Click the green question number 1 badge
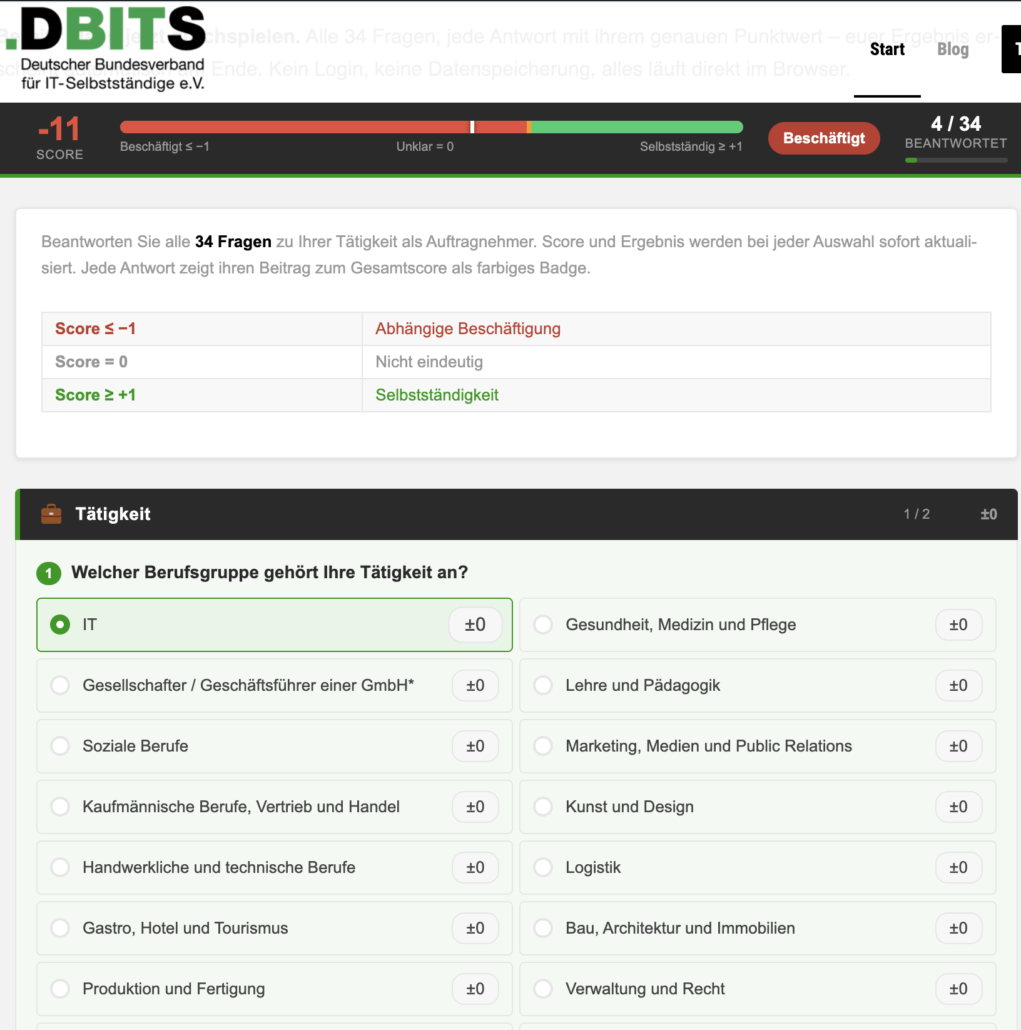Viewport: 1021px width, 1030px height. click(x=48, y=573)
